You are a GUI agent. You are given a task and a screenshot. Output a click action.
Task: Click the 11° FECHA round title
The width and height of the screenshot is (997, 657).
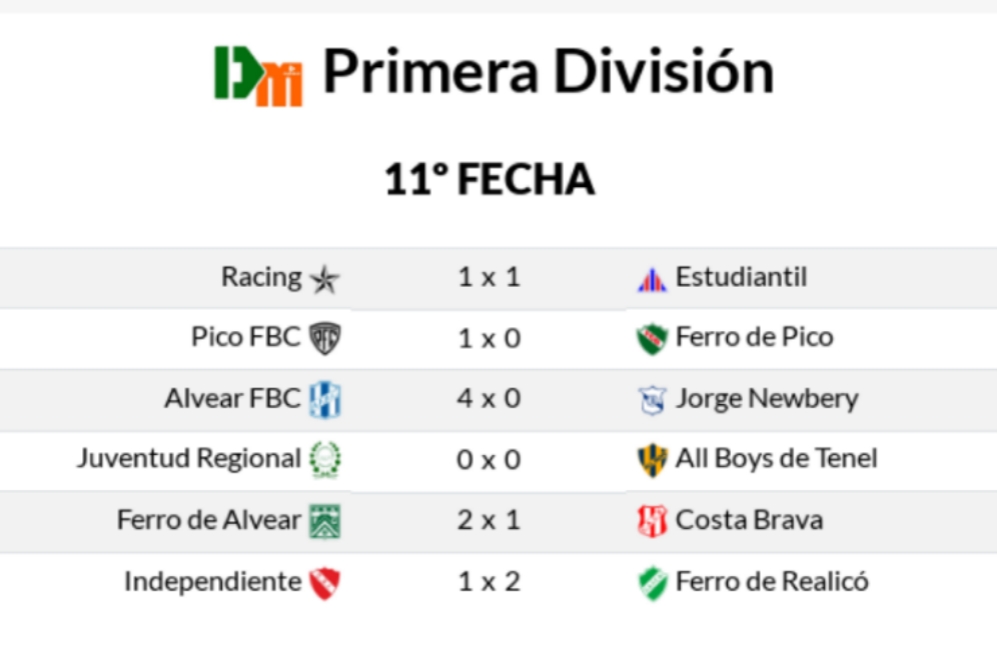coord(489,180)
